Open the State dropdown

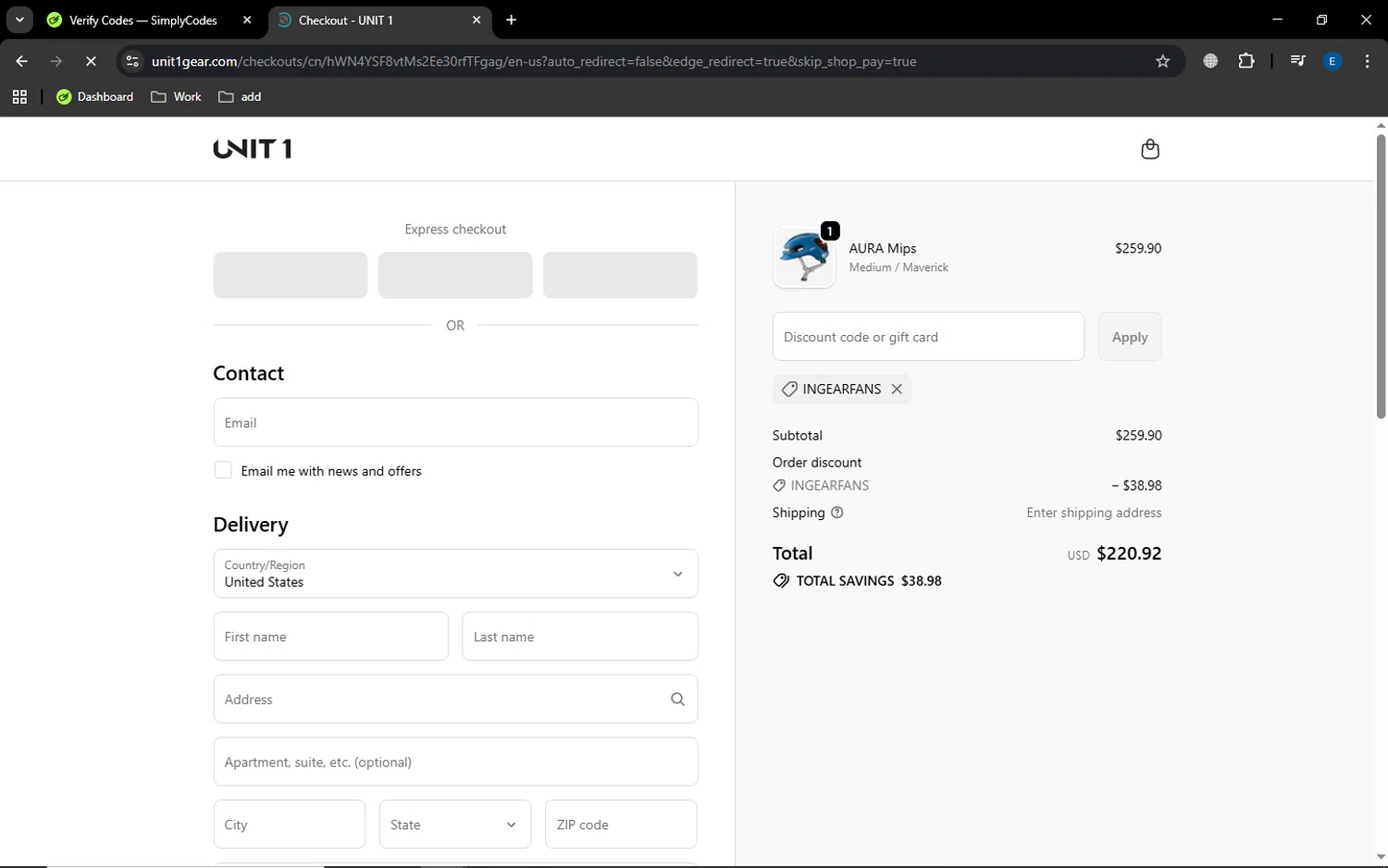(x=455, y=825)
